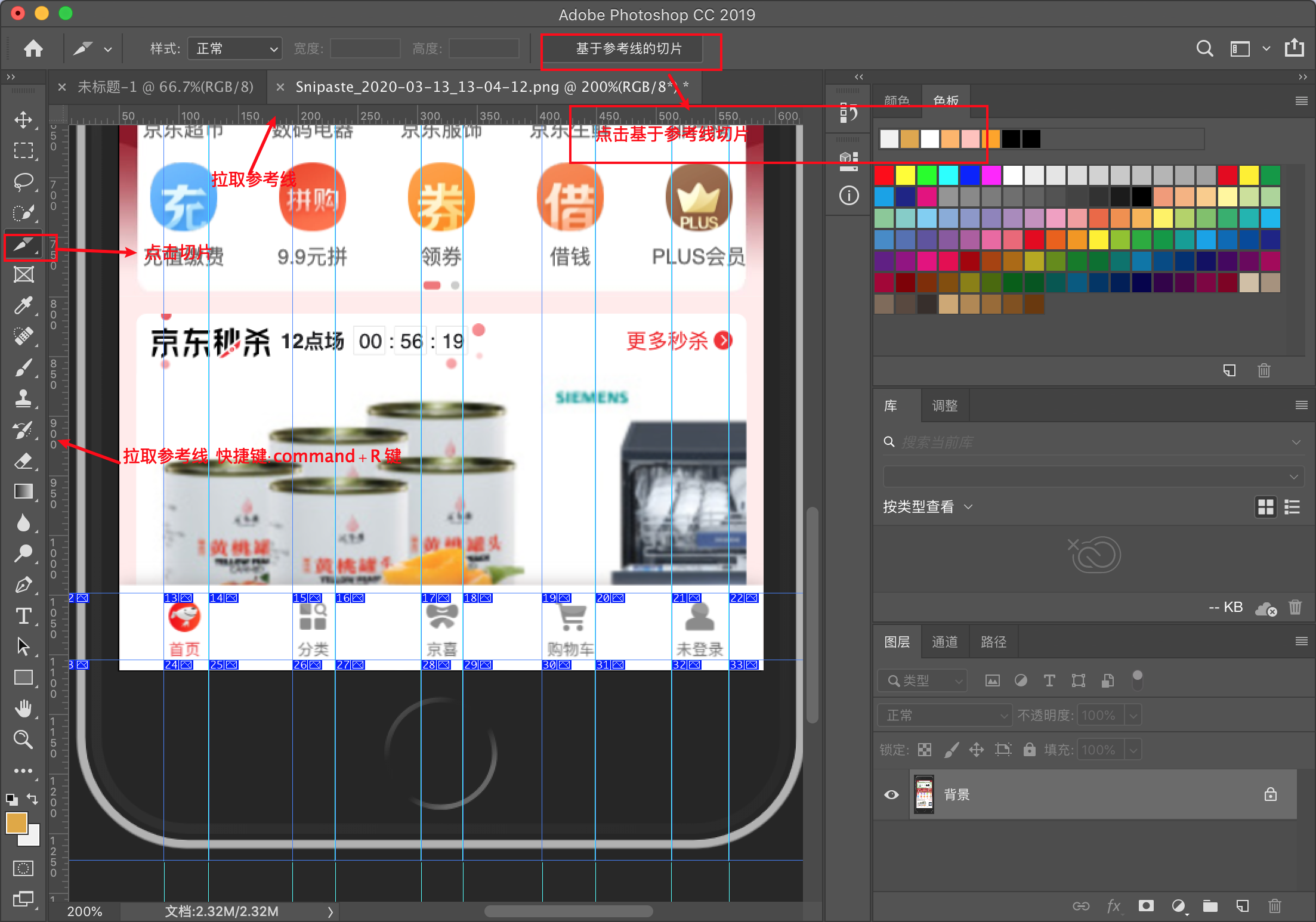Switch to 未标题-1 document tab
The width and height of the screenshot is (1316, 922).
click(165, 87)
